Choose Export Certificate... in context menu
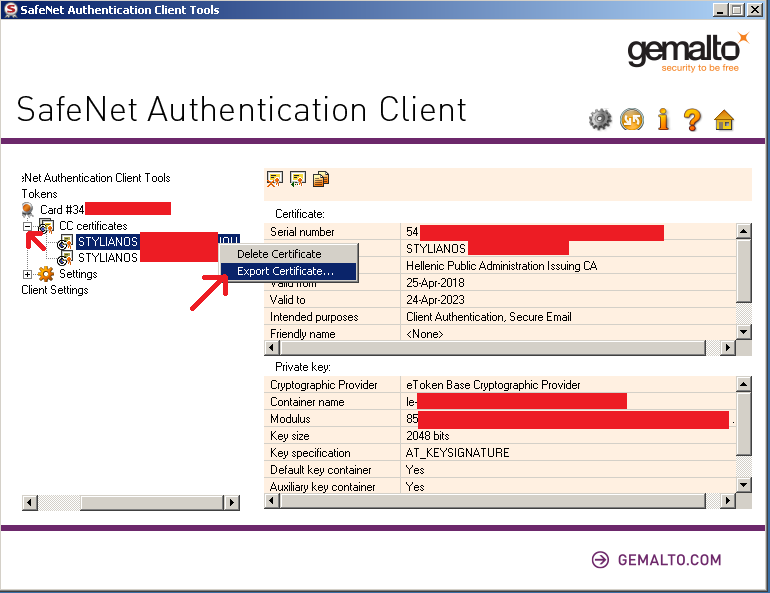This screenshot has width=770, height=593. tap(285, 271)
